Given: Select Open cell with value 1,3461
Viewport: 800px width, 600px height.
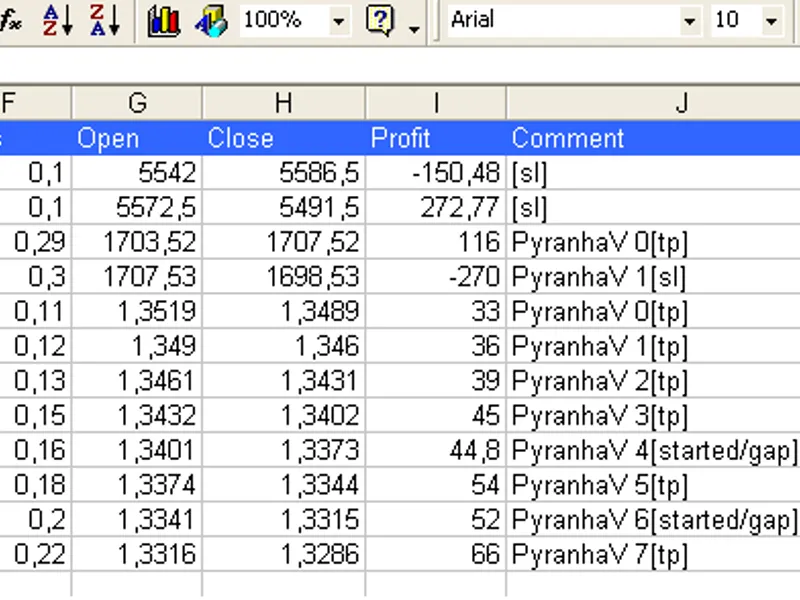Looking at the screenshot, I should [x=137, y=381].
